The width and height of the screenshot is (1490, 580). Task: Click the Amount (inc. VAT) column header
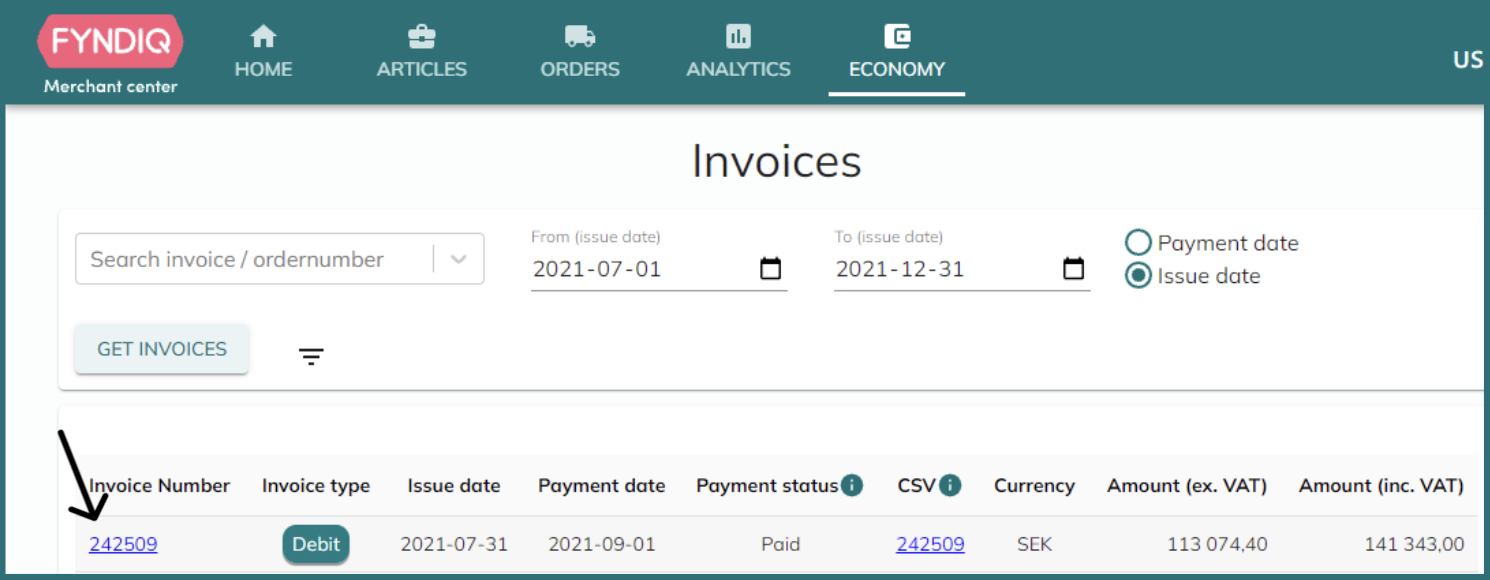[1381, 486]
